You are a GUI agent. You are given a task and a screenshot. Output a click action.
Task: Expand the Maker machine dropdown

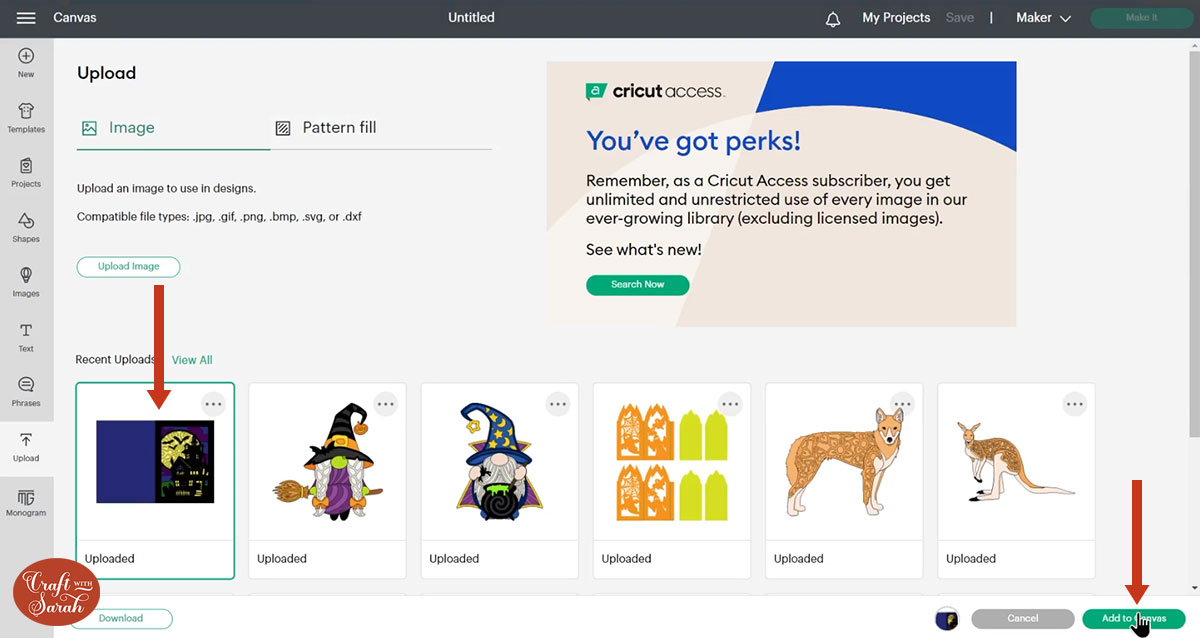tap(1043, 18)
